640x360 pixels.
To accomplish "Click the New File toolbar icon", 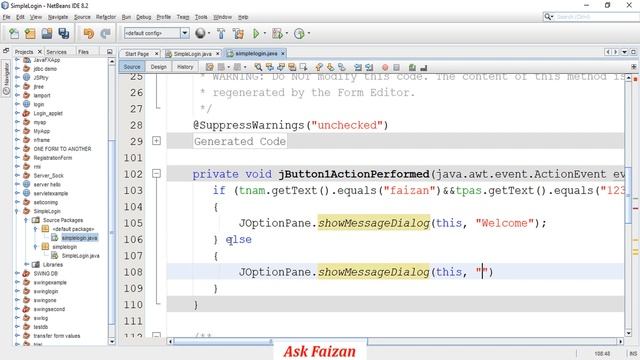I will [14, 33].
